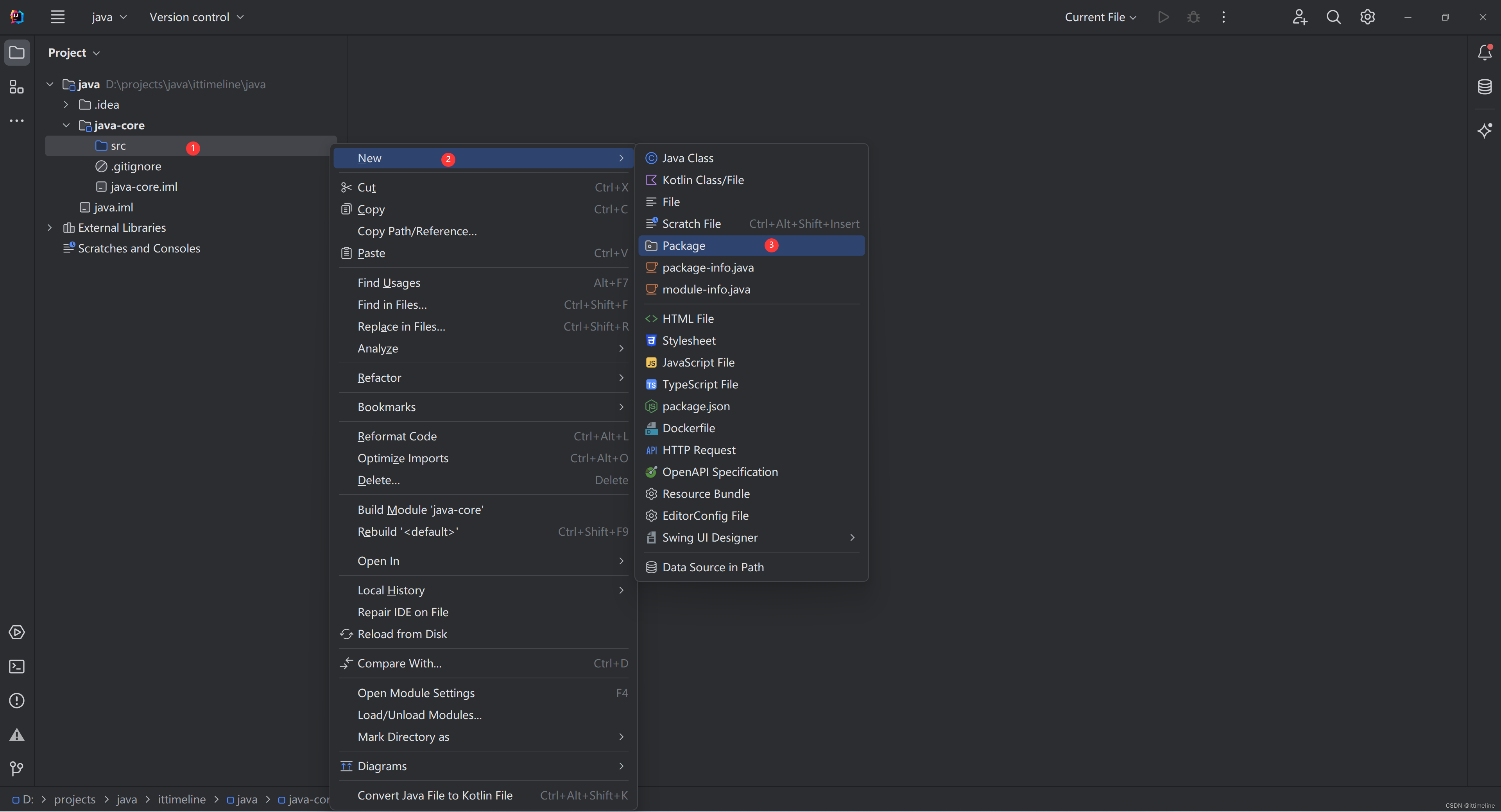Create a new TypeScript File
Image resolution: width=1501 pixels, height=812 pixels.
tap(752, 385)
